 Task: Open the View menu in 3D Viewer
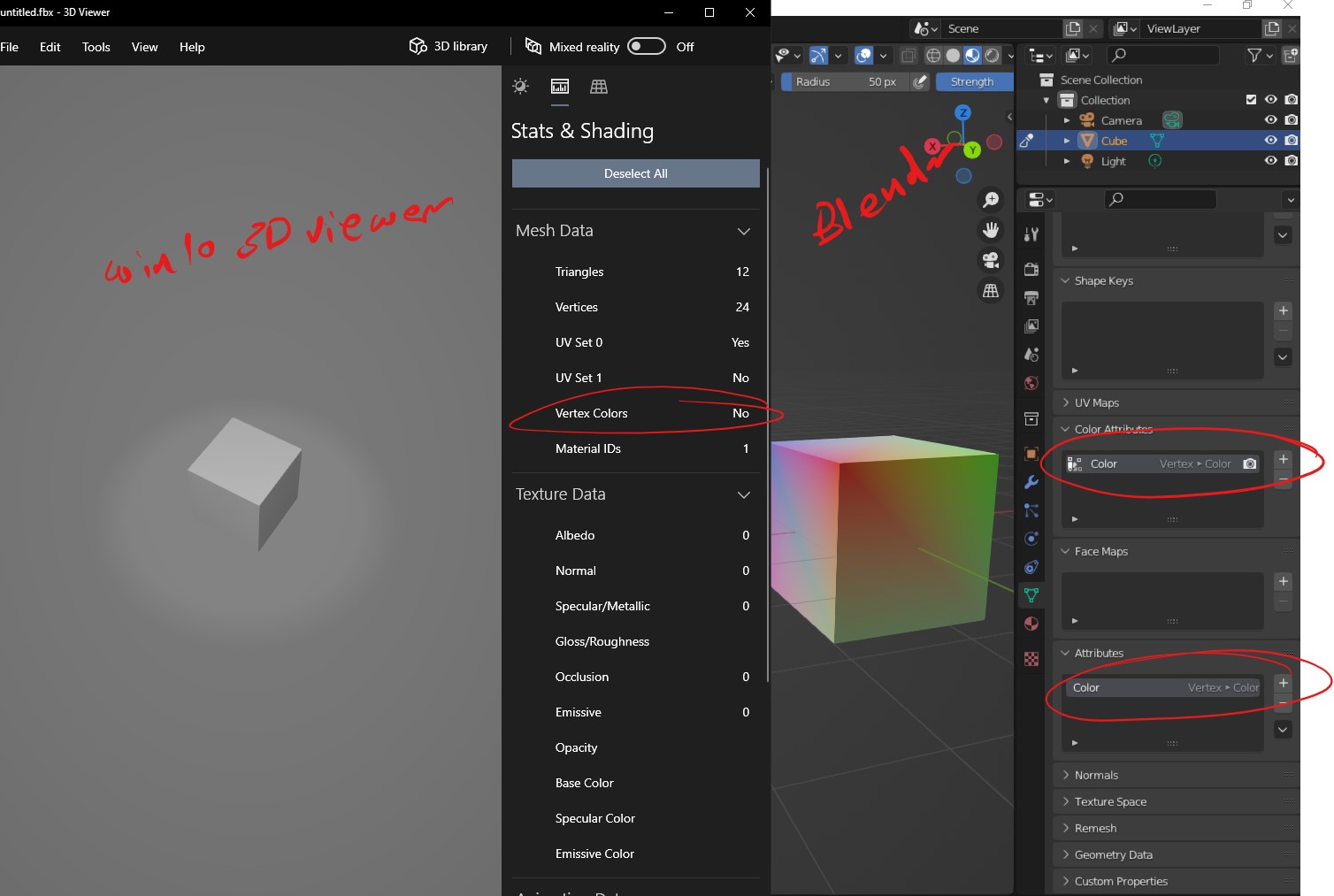tap(145, 47)
